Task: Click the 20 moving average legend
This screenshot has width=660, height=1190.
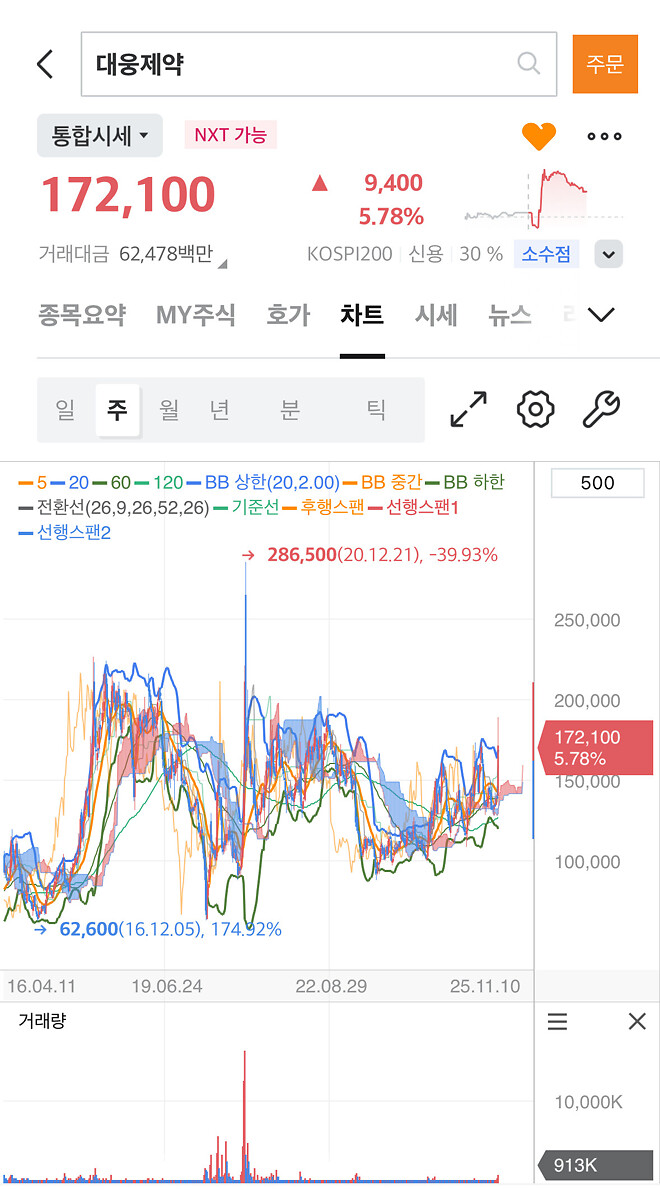Action: pyautogui.click(x=69, y=482)
